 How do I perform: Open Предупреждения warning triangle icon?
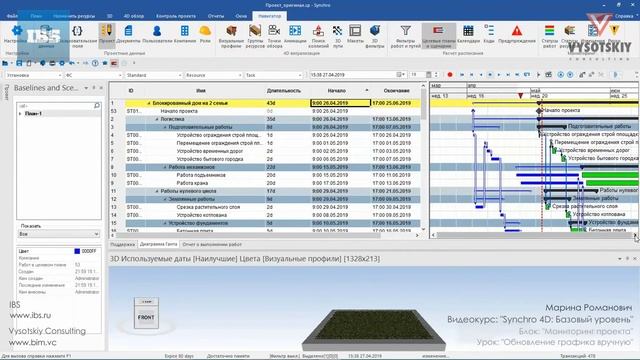(x=517, y=31)
